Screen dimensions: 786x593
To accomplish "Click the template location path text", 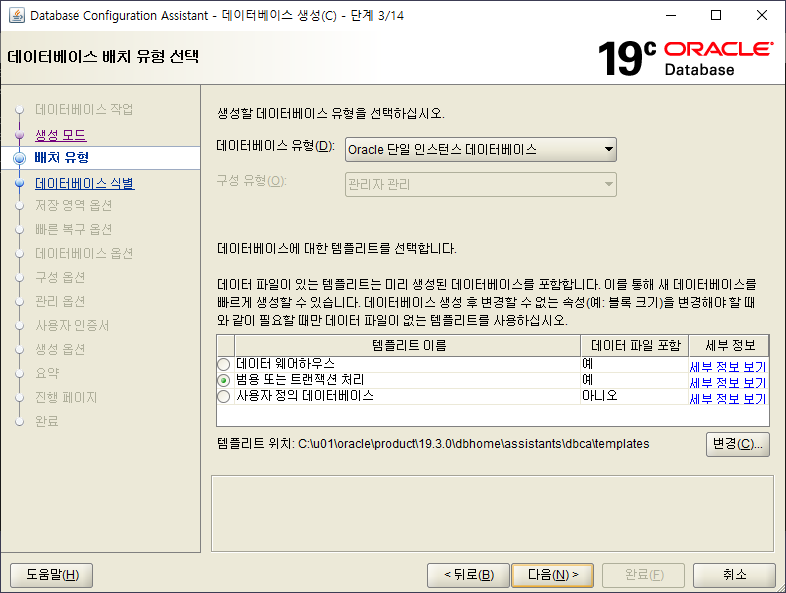I will pos(474,444).
